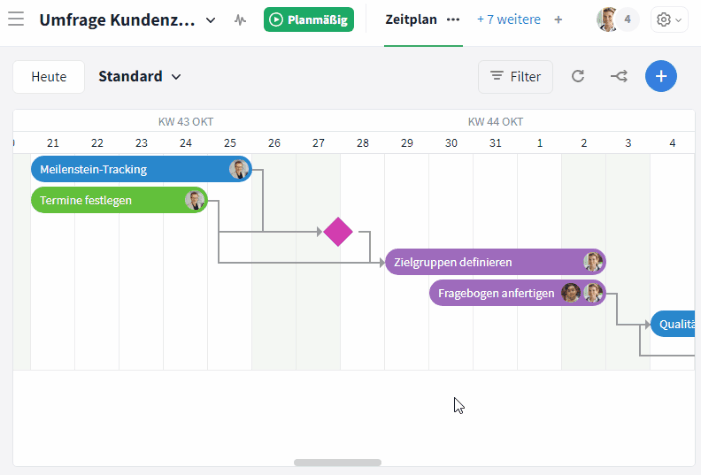Viewport: 701px width, 475px height.
Task: Show the +7 weitere views
Action: click(x=509, y=20)
